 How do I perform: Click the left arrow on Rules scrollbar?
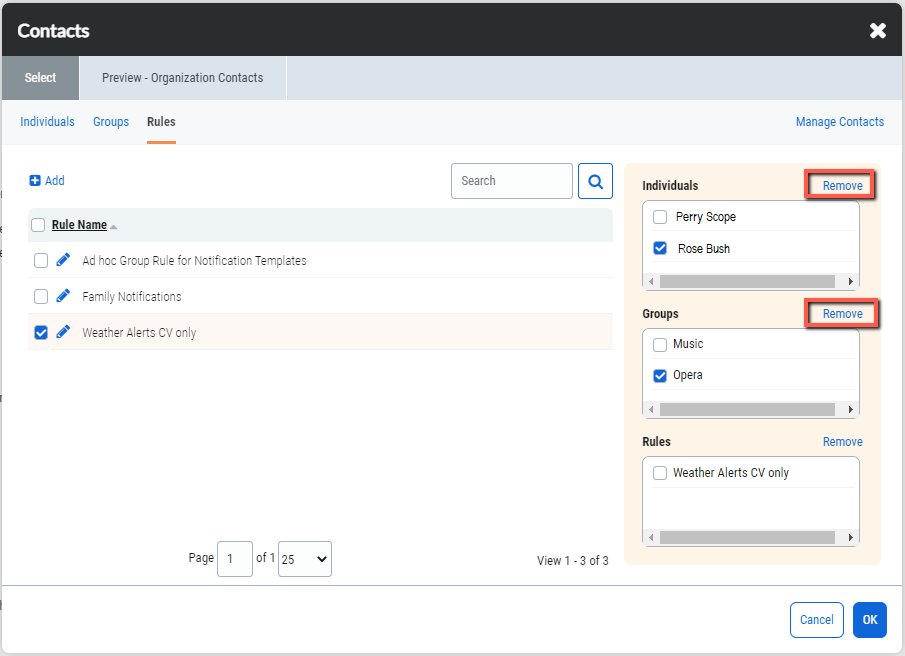650,537
